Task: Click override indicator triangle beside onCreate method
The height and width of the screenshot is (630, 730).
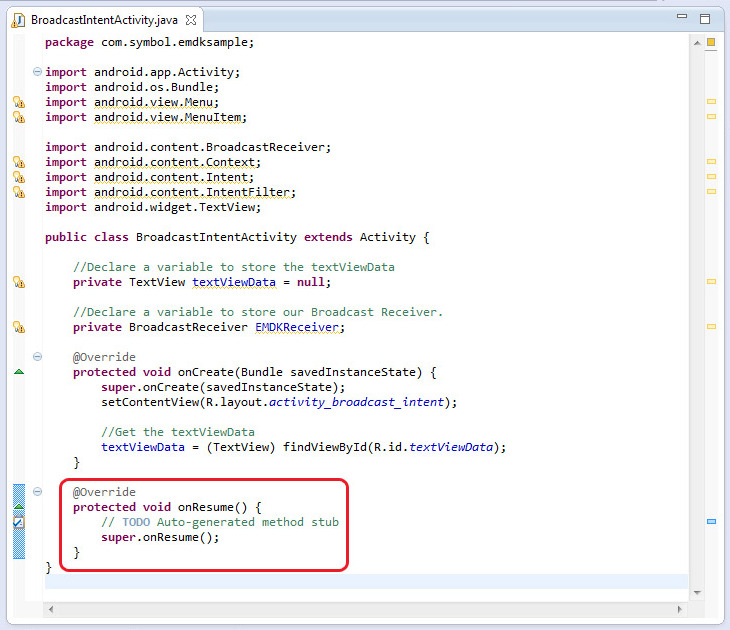Action: [18, 372]
